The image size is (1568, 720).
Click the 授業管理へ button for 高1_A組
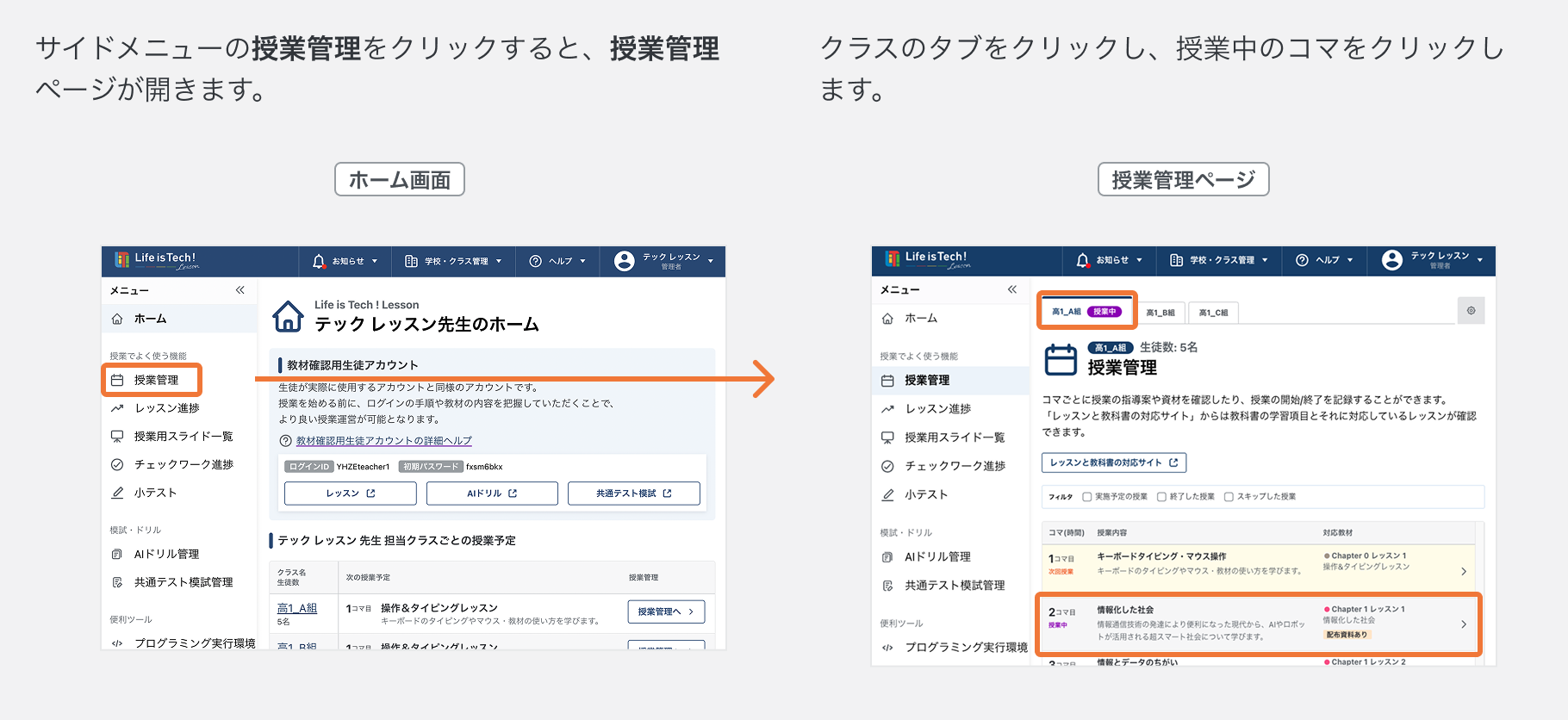666,611
